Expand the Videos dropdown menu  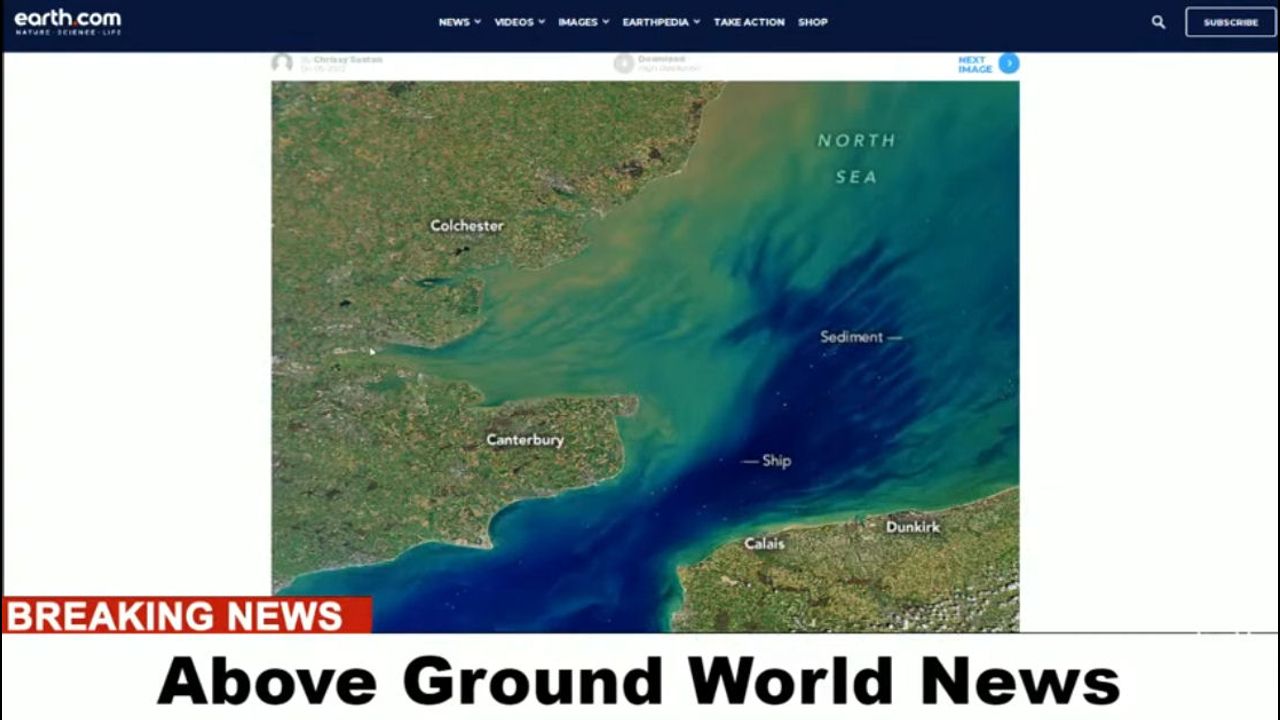pyautogui.click(x=519, y=22)
